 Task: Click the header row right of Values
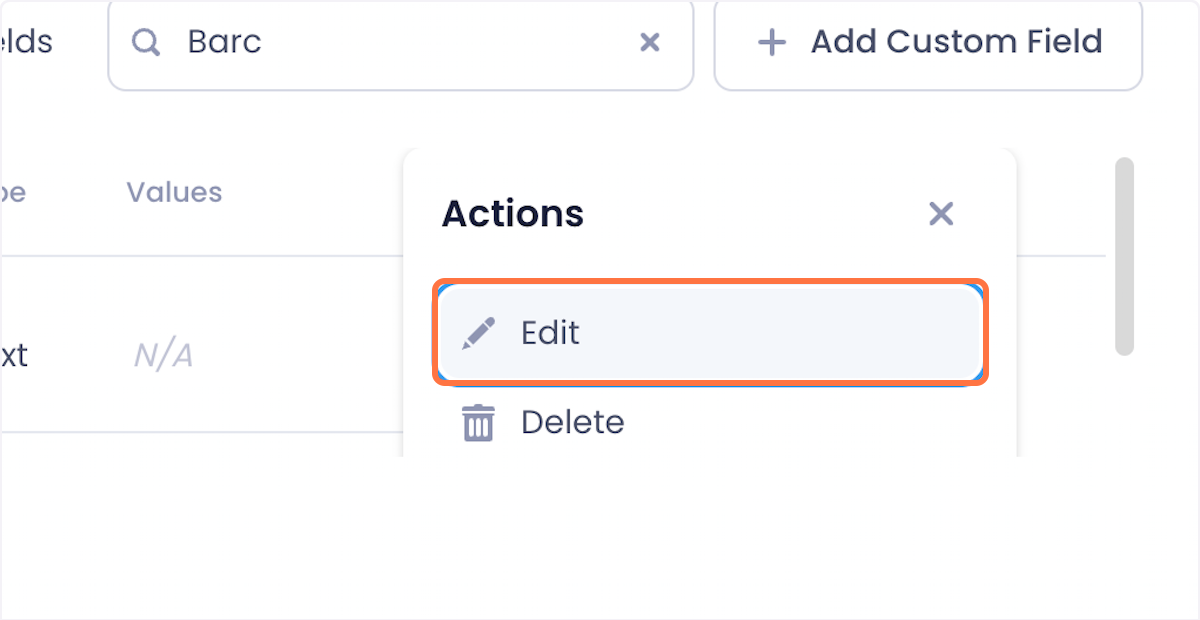(x=315, y=192)
